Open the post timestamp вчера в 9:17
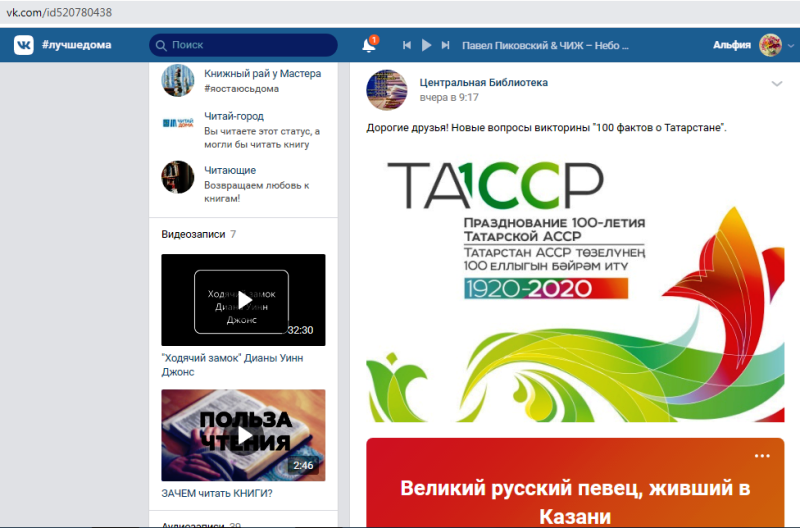This screenshot has width=800, height=528. click(x=449, y=98)
